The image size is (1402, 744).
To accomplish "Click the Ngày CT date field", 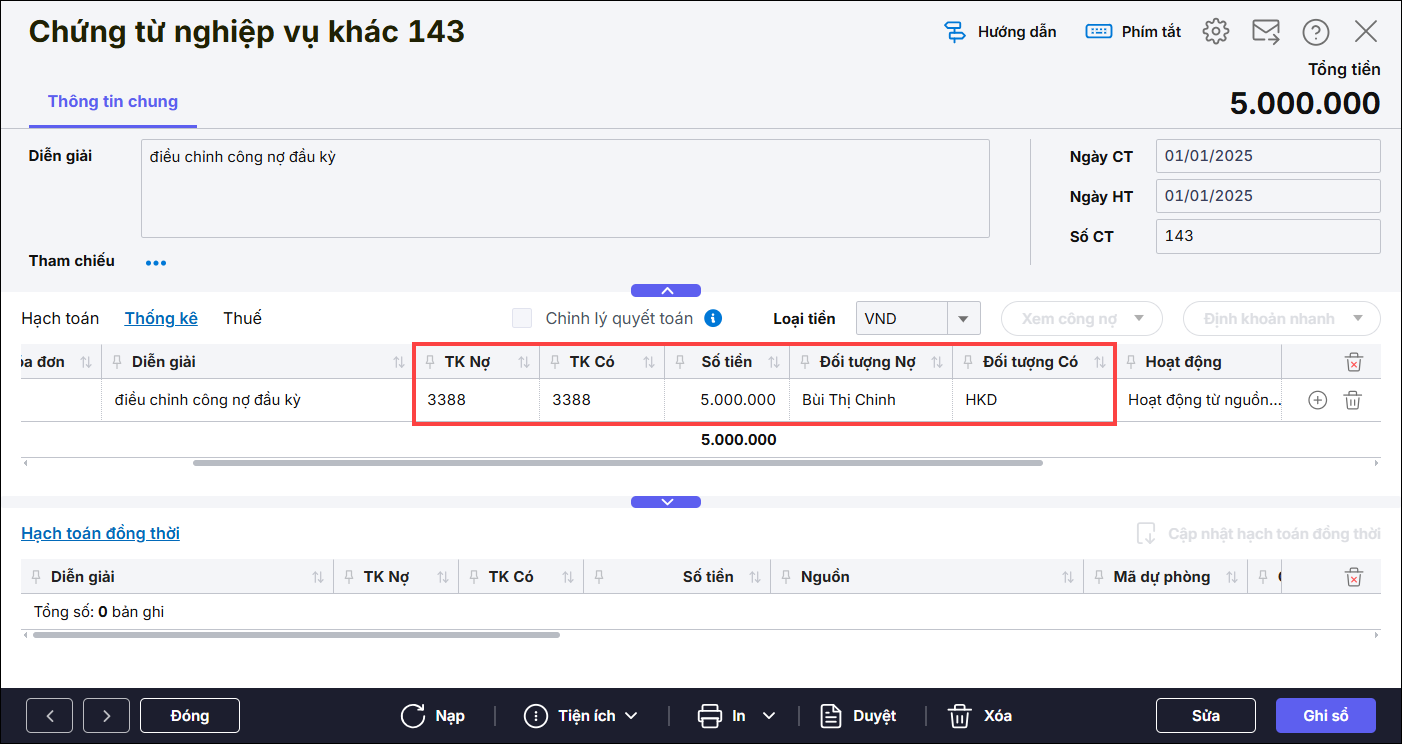I will [x=1268, y=156].
